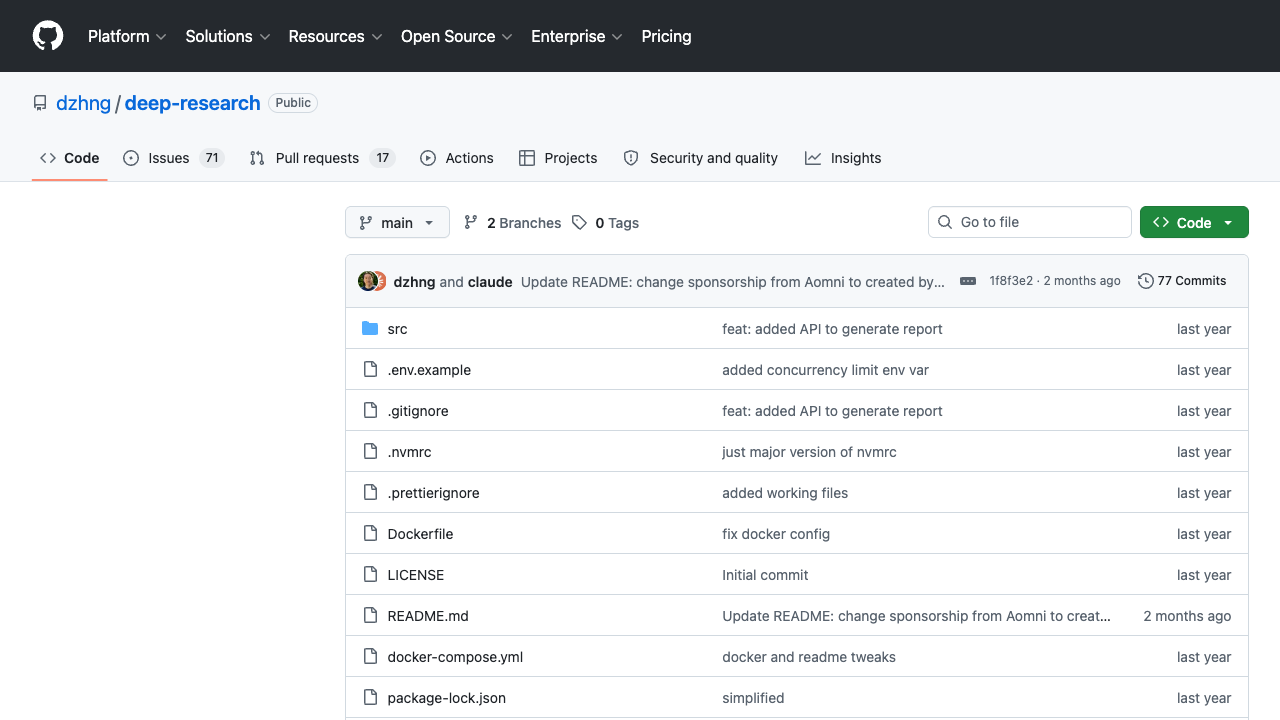The image size is (1280, 720).
Task: Click the file icon beside package-lock.json
Action: [x=370, y=698]
